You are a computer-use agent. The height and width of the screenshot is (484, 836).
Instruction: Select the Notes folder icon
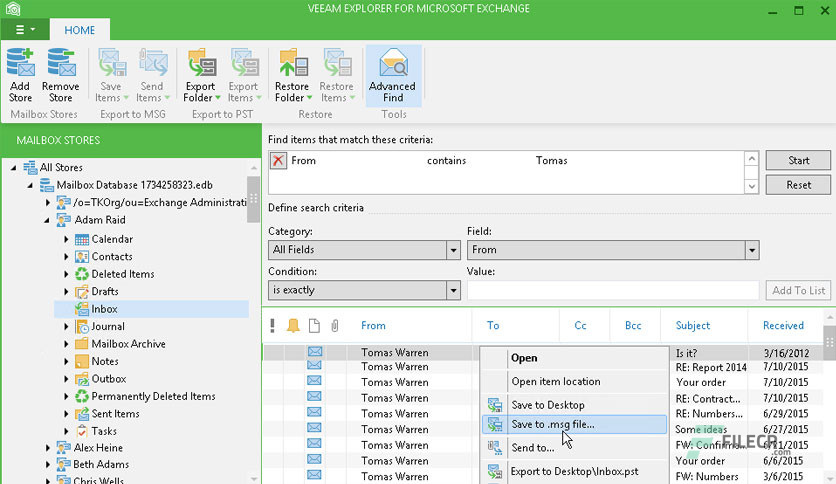(x=82, y=361)
